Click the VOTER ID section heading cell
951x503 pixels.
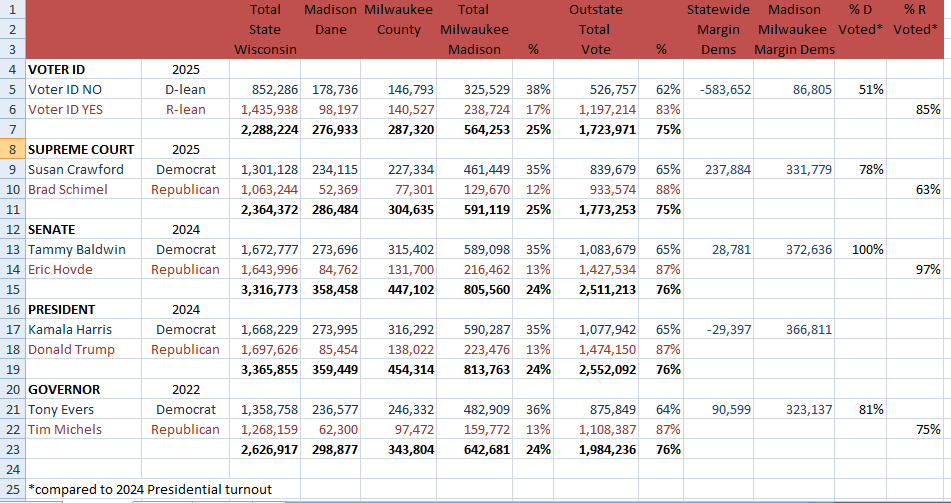[x=84, y=69]
